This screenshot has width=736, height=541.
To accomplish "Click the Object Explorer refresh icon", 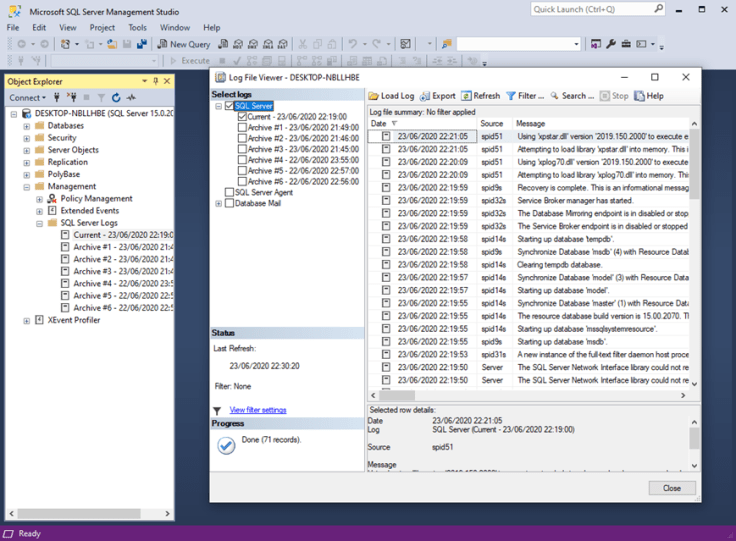I will (x=116, y=98).
